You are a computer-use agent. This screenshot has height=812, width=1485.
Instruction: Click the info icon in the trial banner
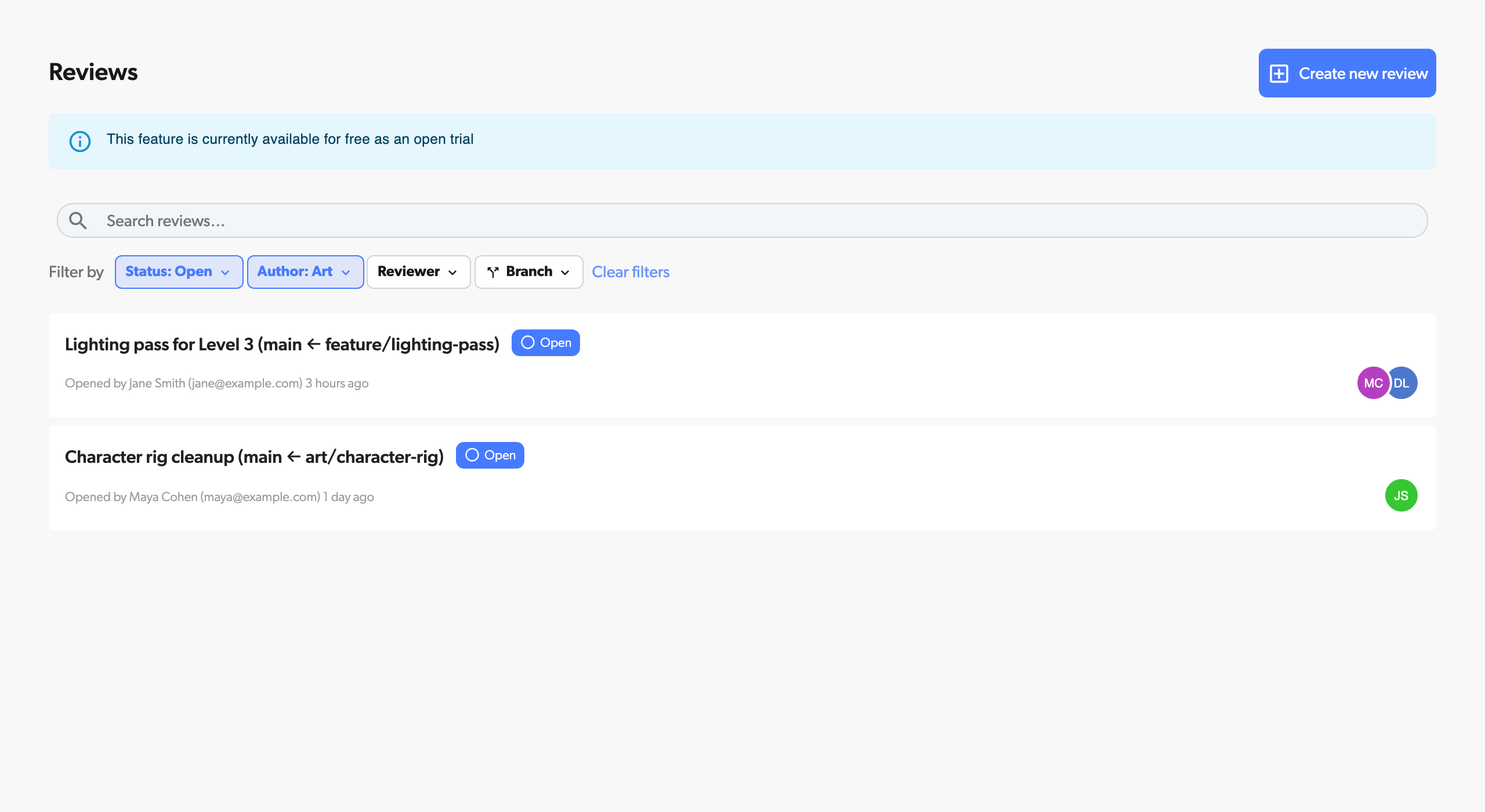tap(80, 142)
